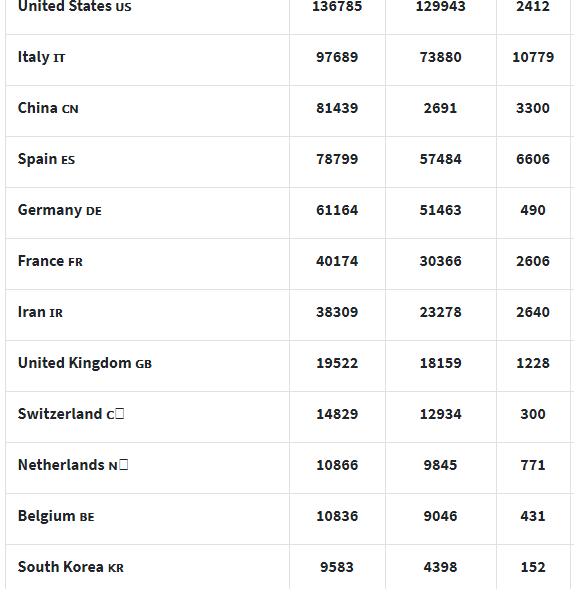Select United States 129943 value
The image size is (574, 589).
point(440,6)
